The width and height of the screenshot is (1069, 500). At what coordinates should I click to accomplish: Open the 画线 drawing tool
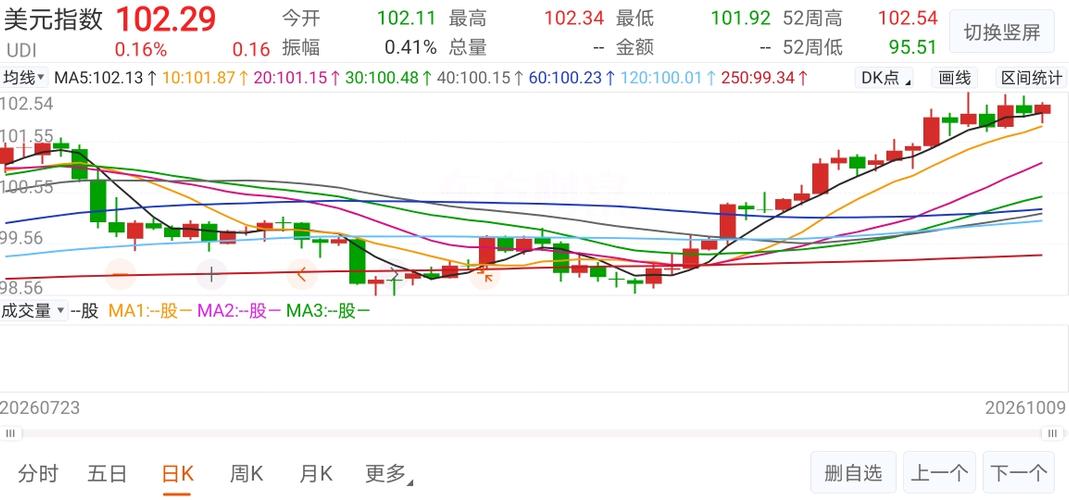click(954, 78)
